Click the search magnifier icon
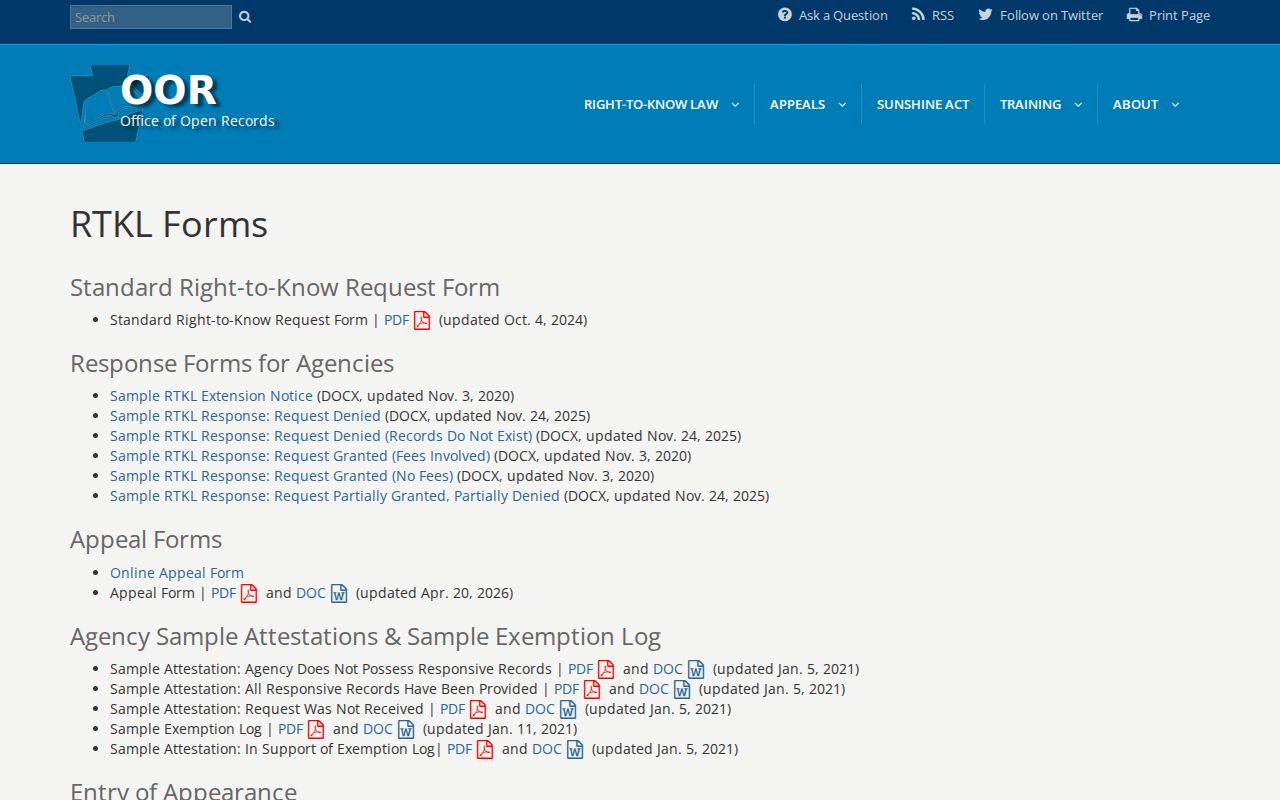 tap(245, 17)
